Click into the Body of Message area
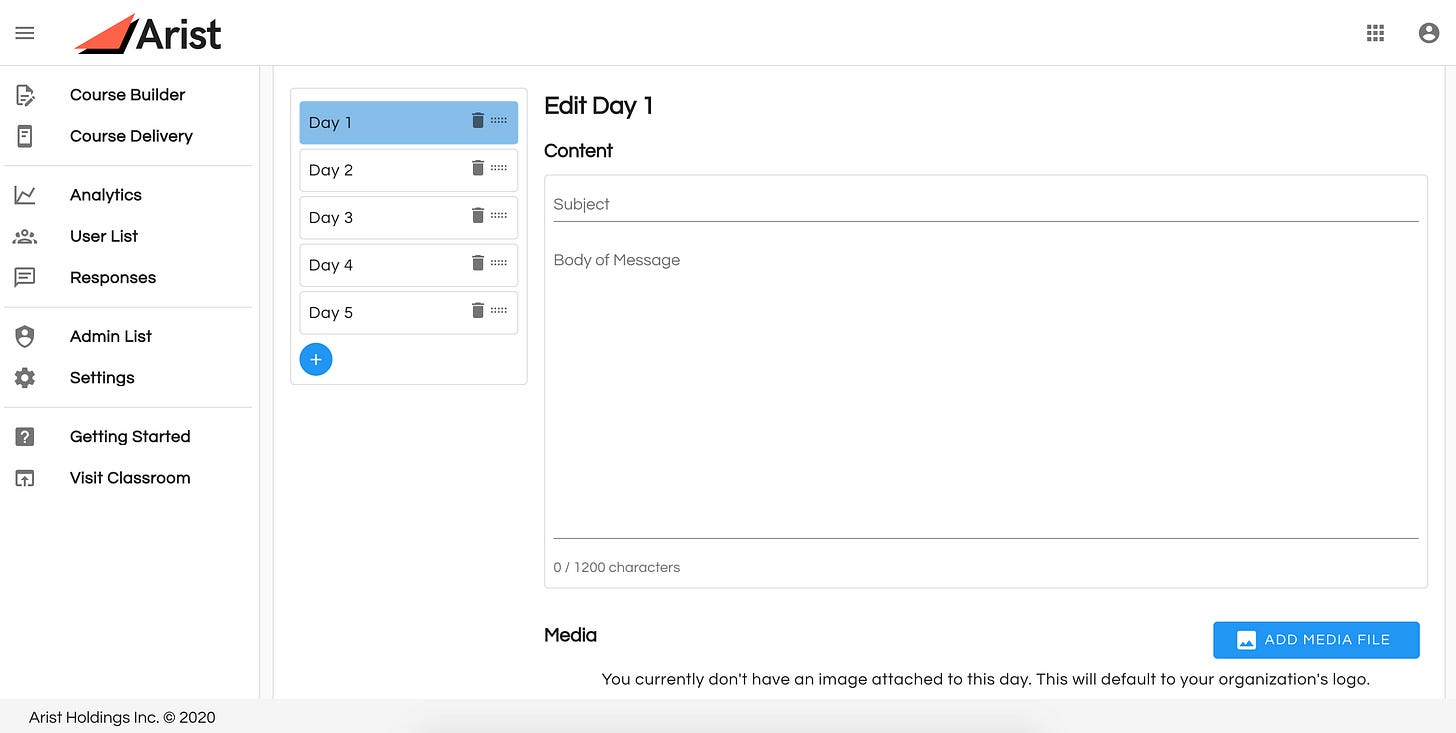Image resolution: width=1456 pixels, height=733 pixels. (x=986, y=392)
